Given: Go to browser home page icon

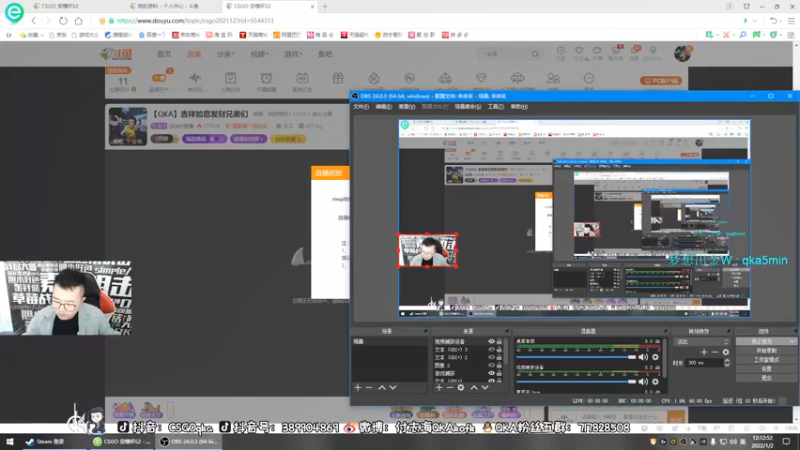Looking at the screenshot, I should (79, 21).
